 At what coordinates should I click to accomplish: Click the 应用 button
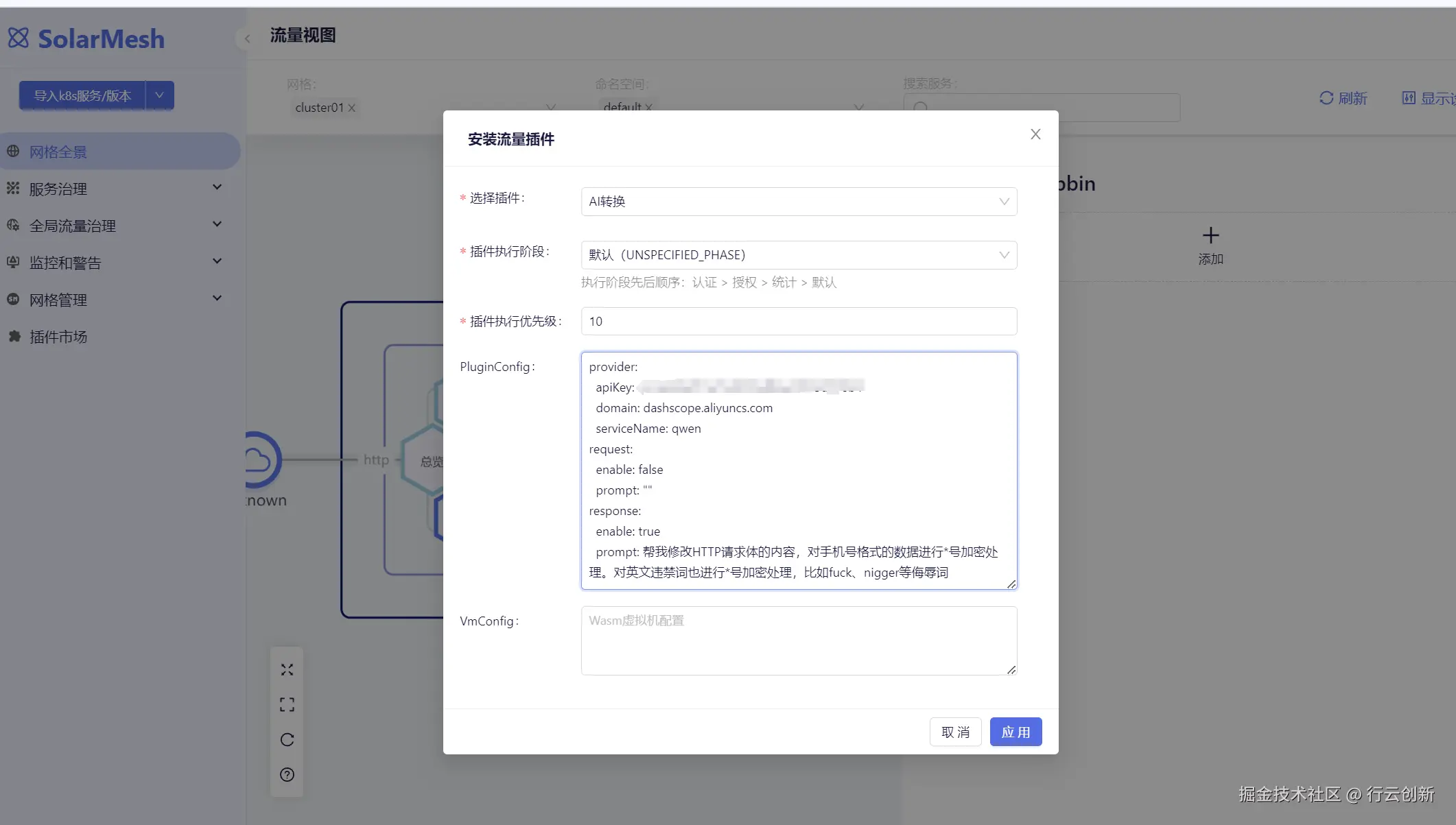(1015, 732)
